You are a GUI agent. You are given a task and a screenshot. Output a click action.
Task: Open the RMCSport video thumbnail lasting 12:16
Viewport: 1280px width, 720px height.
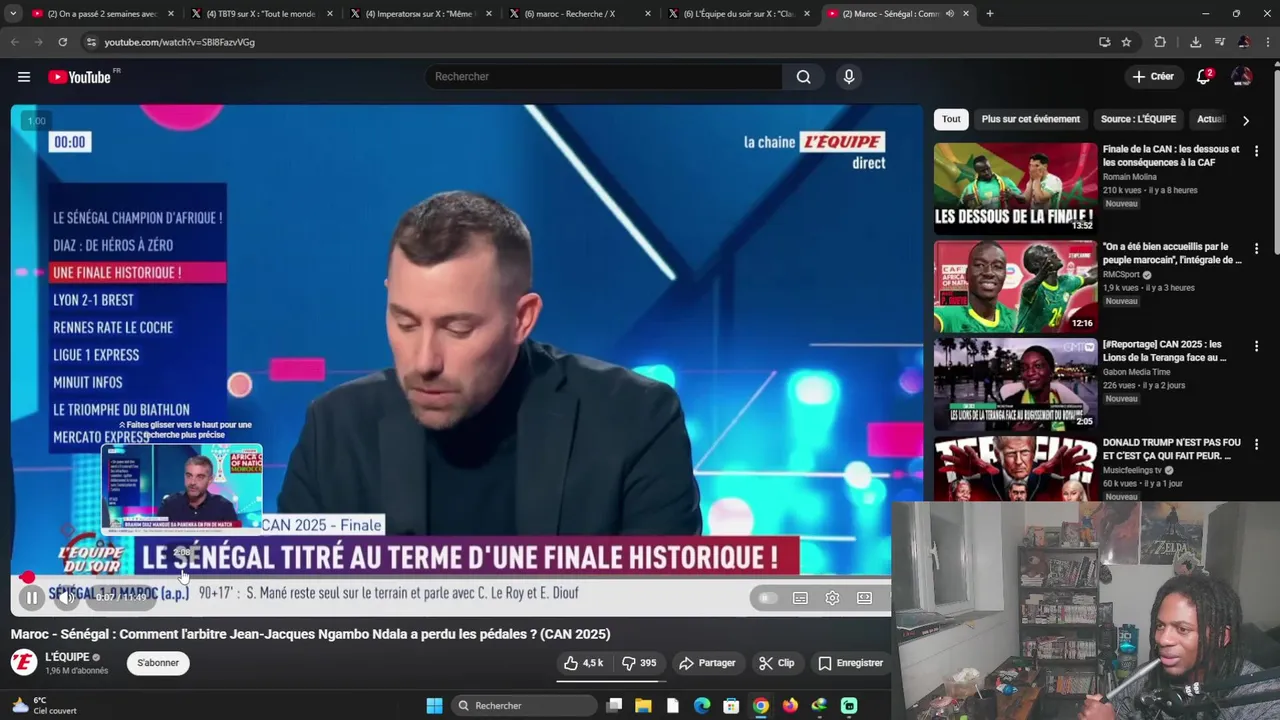pos(1015,286)
